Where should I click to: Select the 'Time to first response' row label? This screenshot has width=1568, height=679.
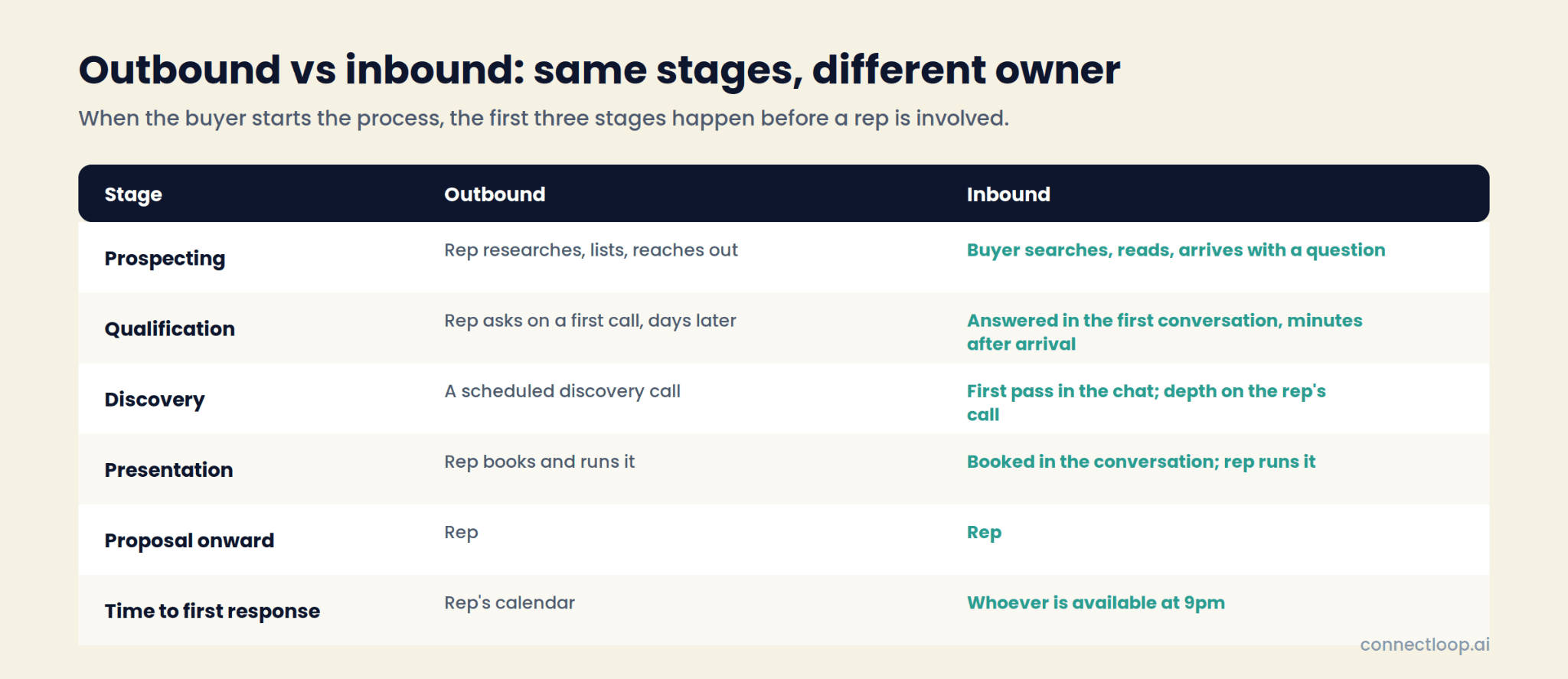pyautogui.click(x=212, y=611)
